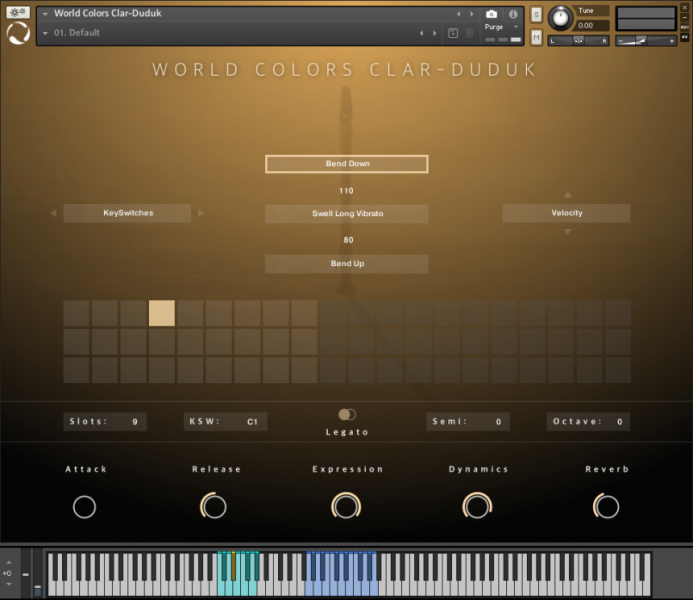Expand the instrument name dropdown arrow
The image size is (693, 600).
click(x=45, y=14)
